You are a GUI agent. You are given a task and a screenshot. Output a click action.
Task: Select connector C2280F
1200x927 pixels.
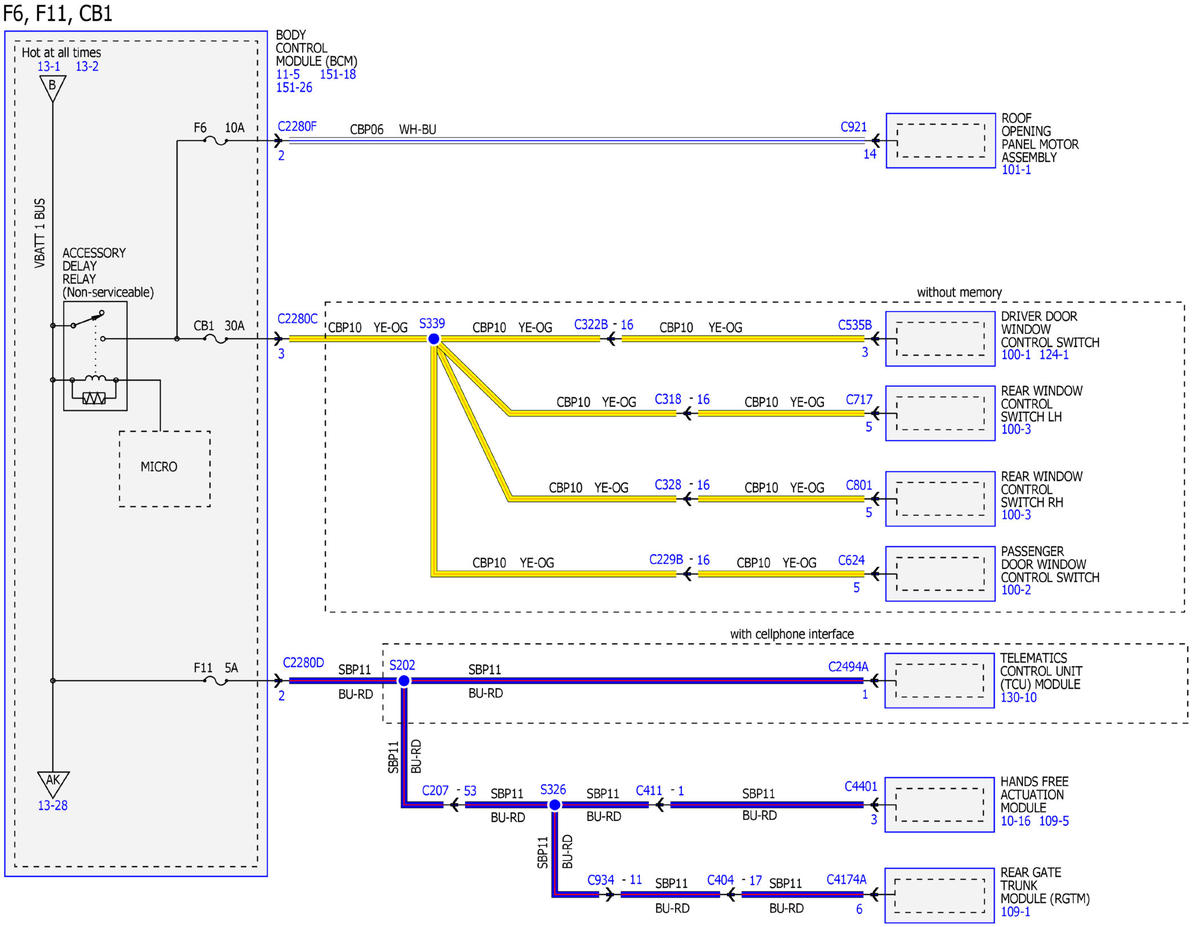(x=297, y=128)
